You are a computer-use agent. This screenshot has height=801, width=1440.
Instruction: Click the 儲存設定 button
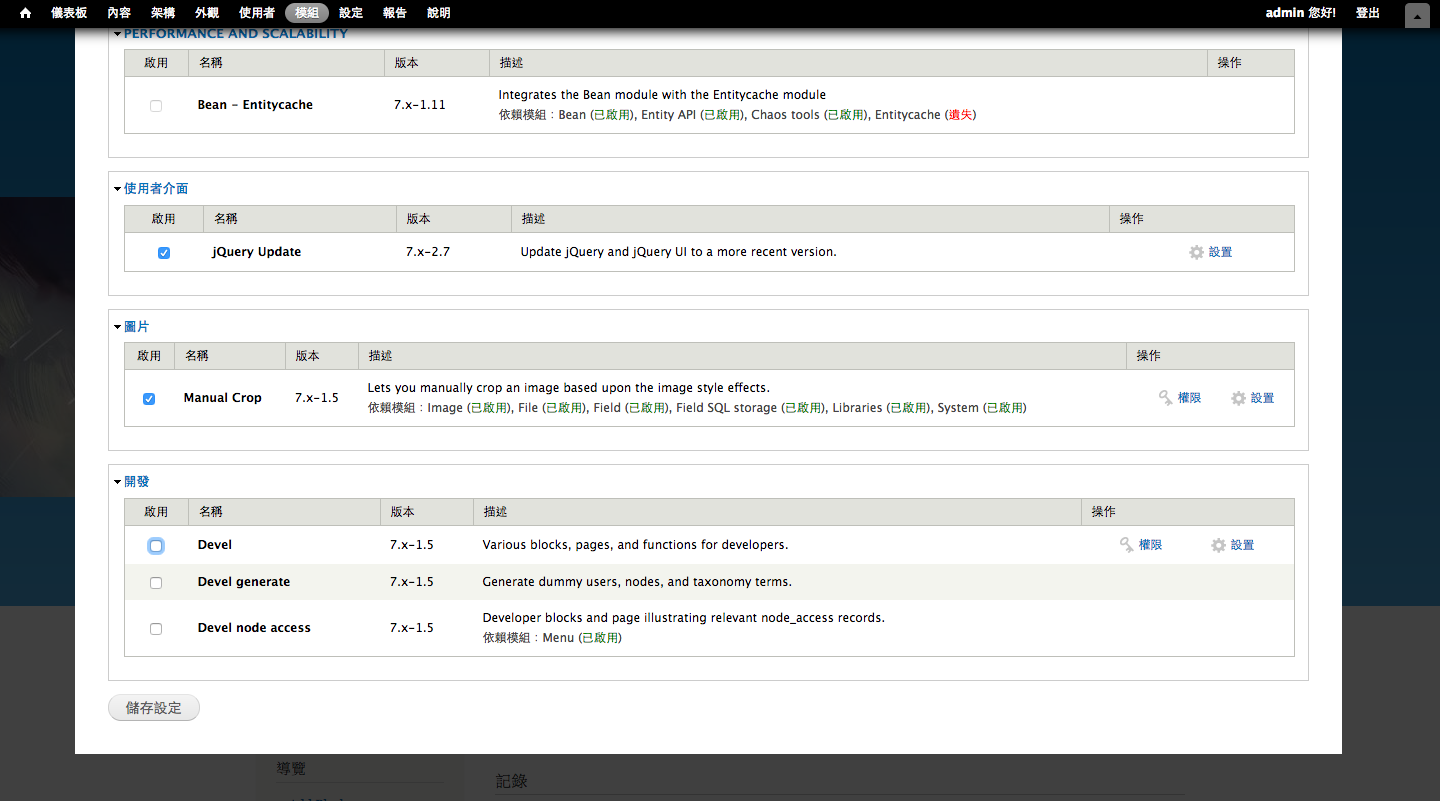(154, 708)
